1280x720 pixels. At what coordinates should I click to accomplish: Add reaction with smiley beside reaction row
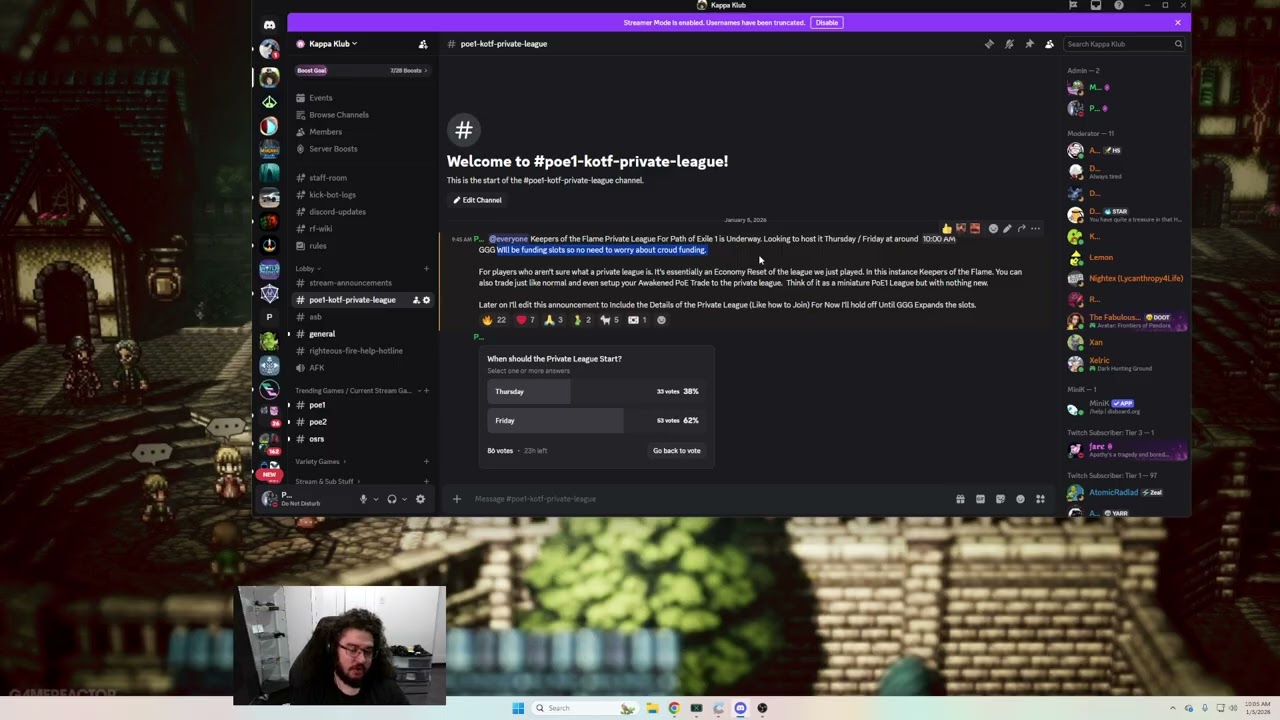pyautogui.click(x=661, y=320)
